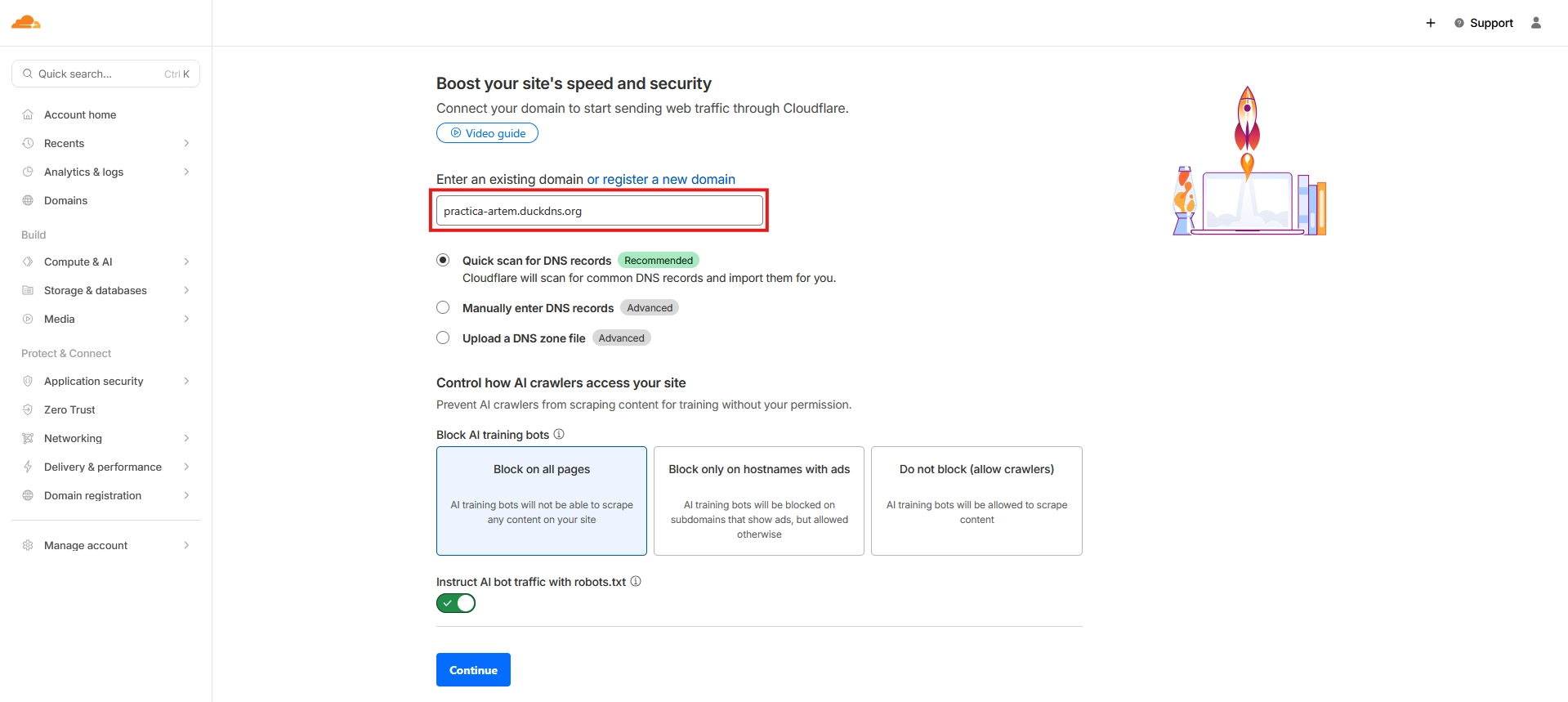The height and width of the screenshot is (702, 1568).
Task: Open the user account profile icon
Action: click(1536, 23)
